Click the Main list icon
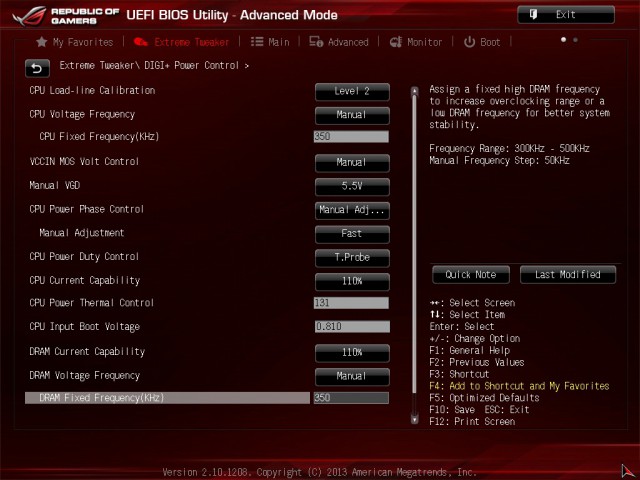Viewport: 640px width, 480px height. point(257,42)
